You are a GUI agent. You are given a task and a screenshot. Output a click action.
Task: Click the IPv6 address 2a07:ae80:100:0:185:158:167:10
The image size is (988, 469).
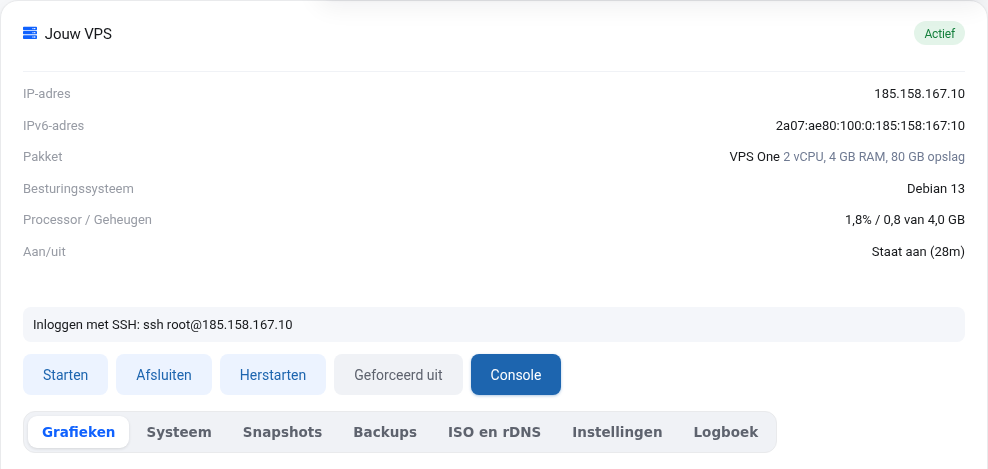pos(870,125)
